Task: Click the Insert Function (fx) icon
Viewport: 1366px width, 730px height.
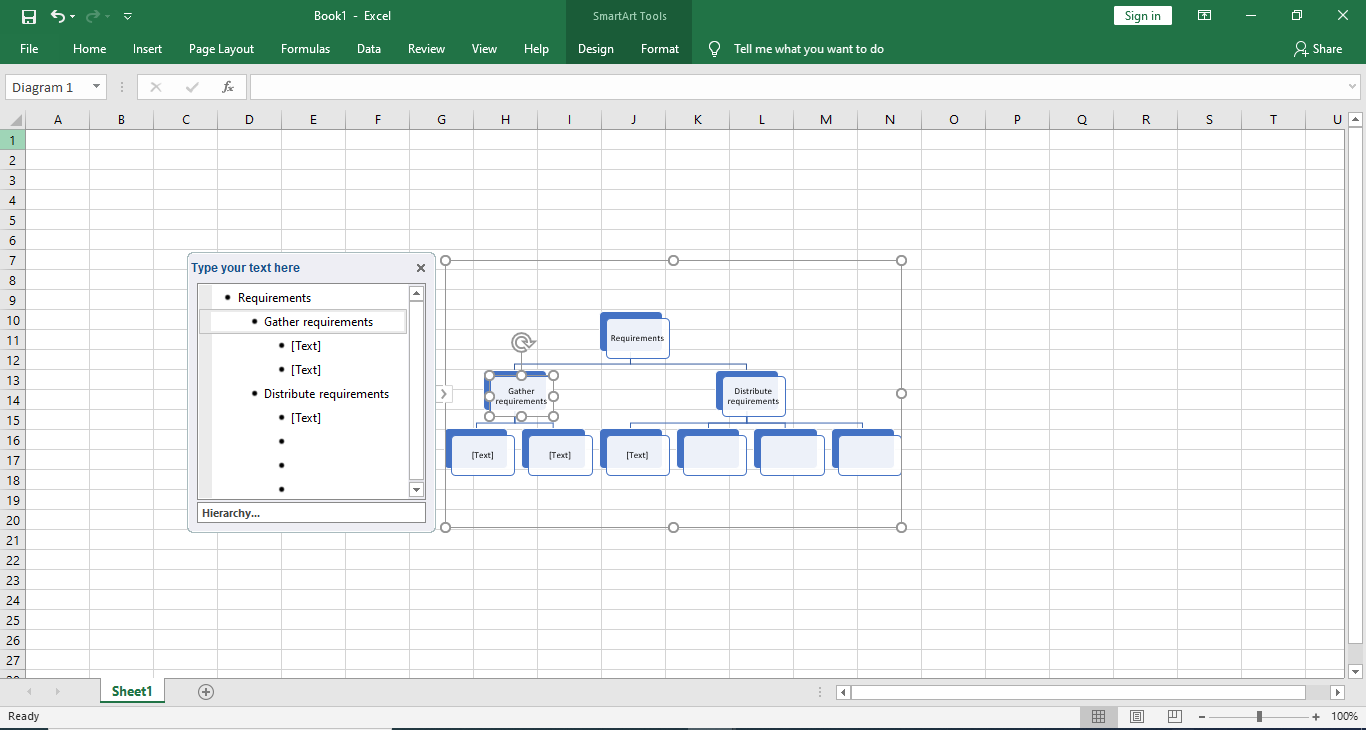Action: click(x=228, y=87)
